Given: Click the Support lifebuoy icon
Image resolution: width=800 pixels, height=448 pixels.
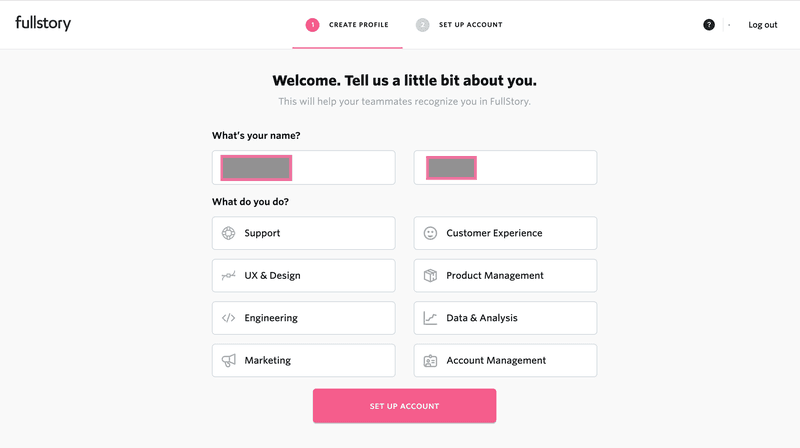Looking at the screenshot, I should tap(228, 233).
